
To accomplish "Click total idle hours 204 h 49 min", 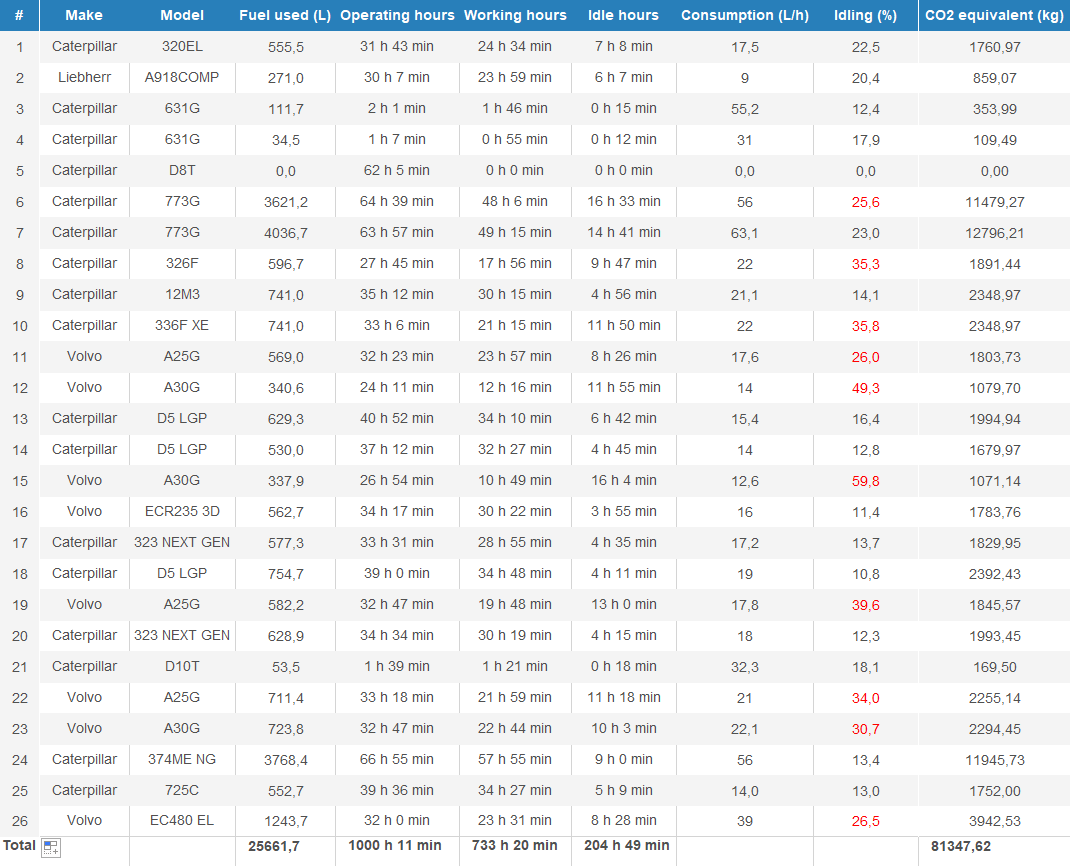I will [626, 846].
